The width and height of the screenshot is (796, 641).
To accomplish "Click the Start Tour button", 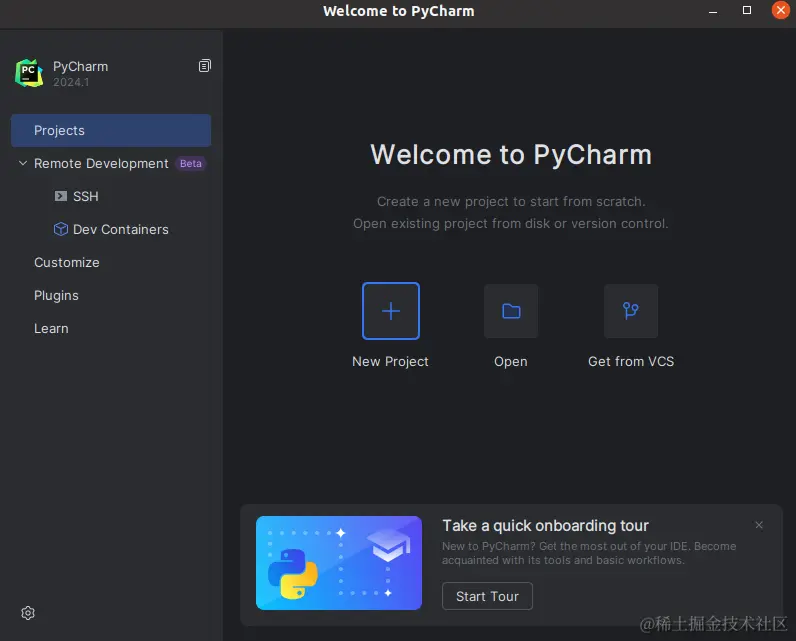I will pos(487,596).
